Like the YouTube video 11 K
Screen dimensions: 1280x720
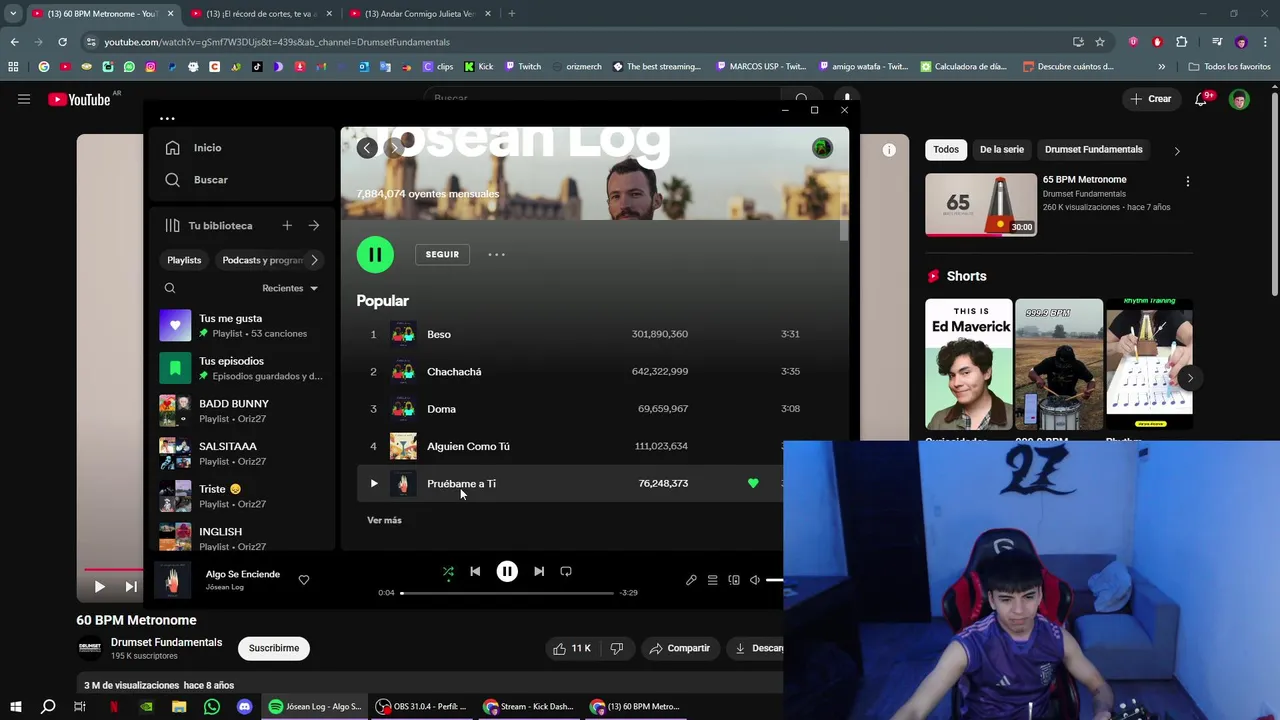coord(571,648)
